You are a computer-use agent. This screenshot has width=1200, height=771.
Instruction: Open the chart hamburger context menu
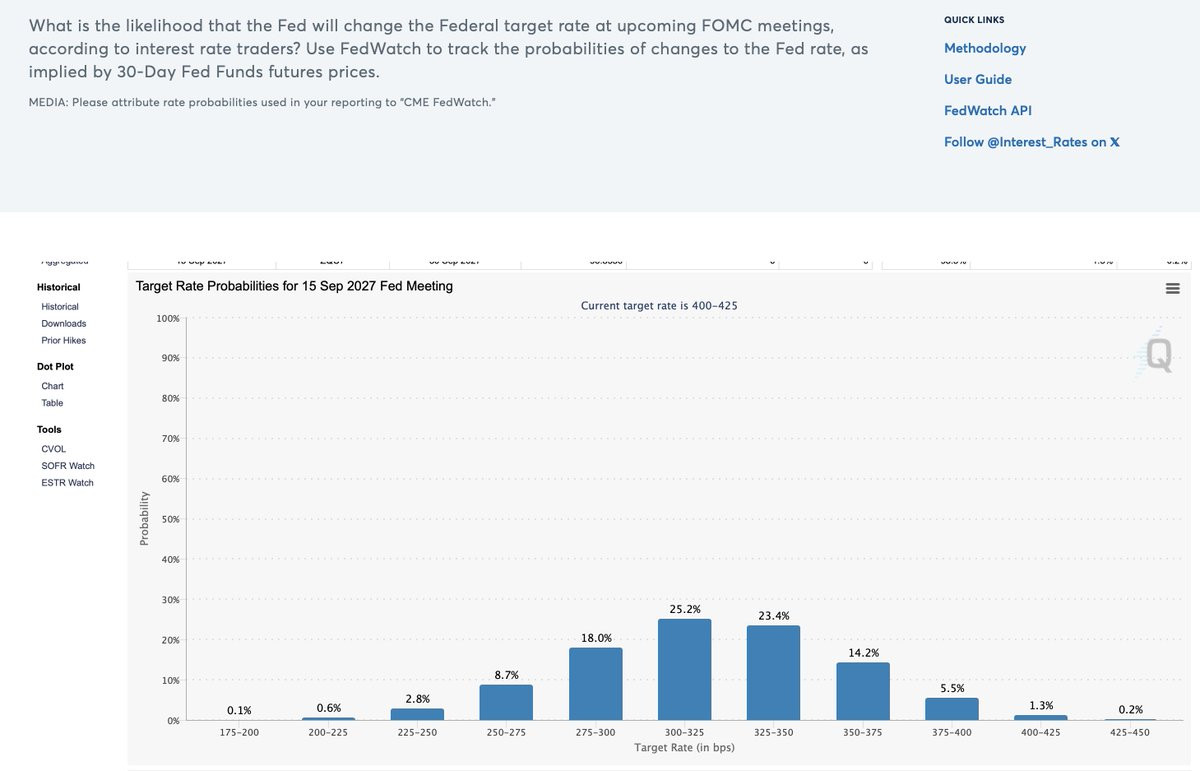[1172, 288]
